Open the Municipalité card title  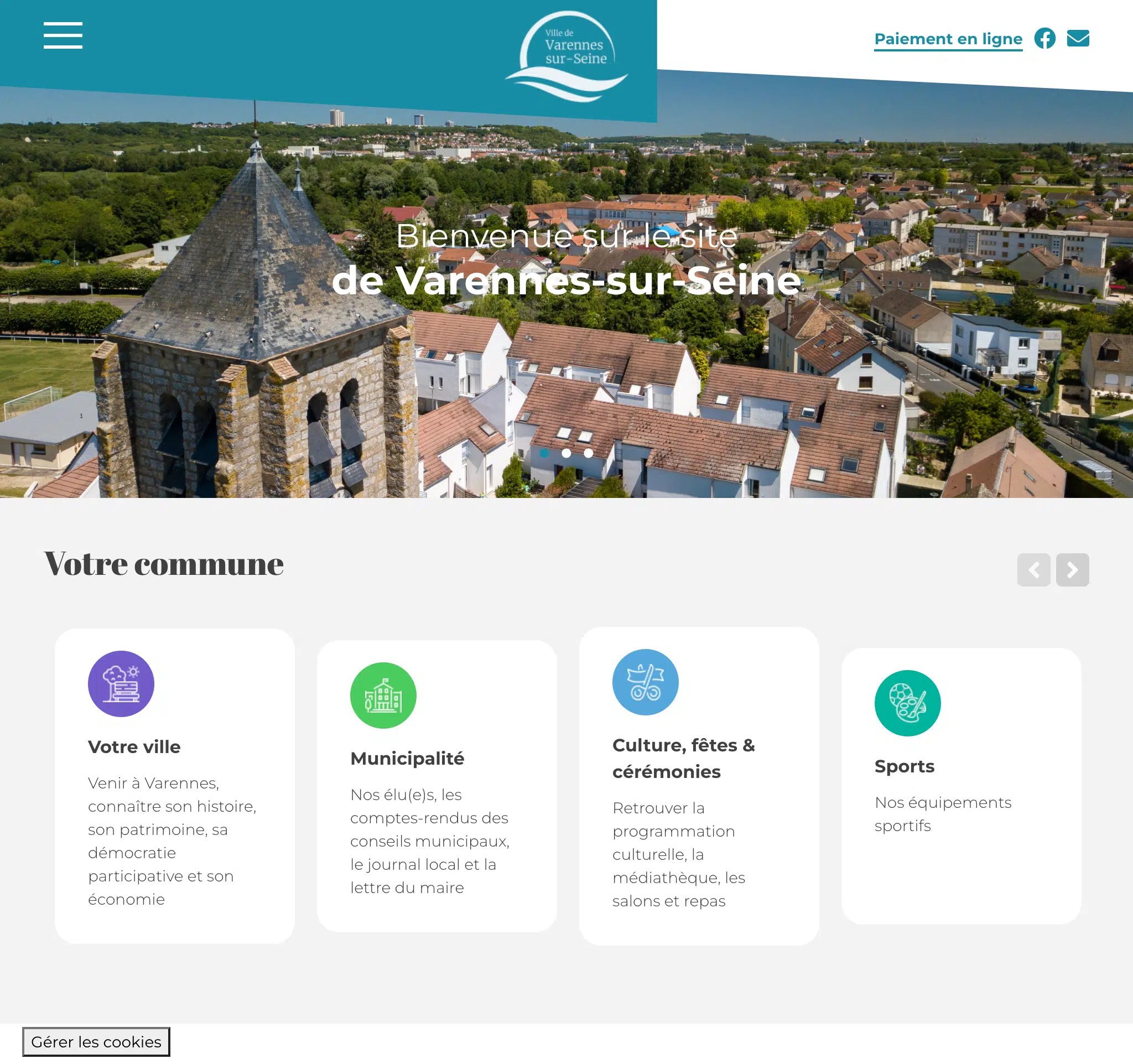tap(407, 759)
